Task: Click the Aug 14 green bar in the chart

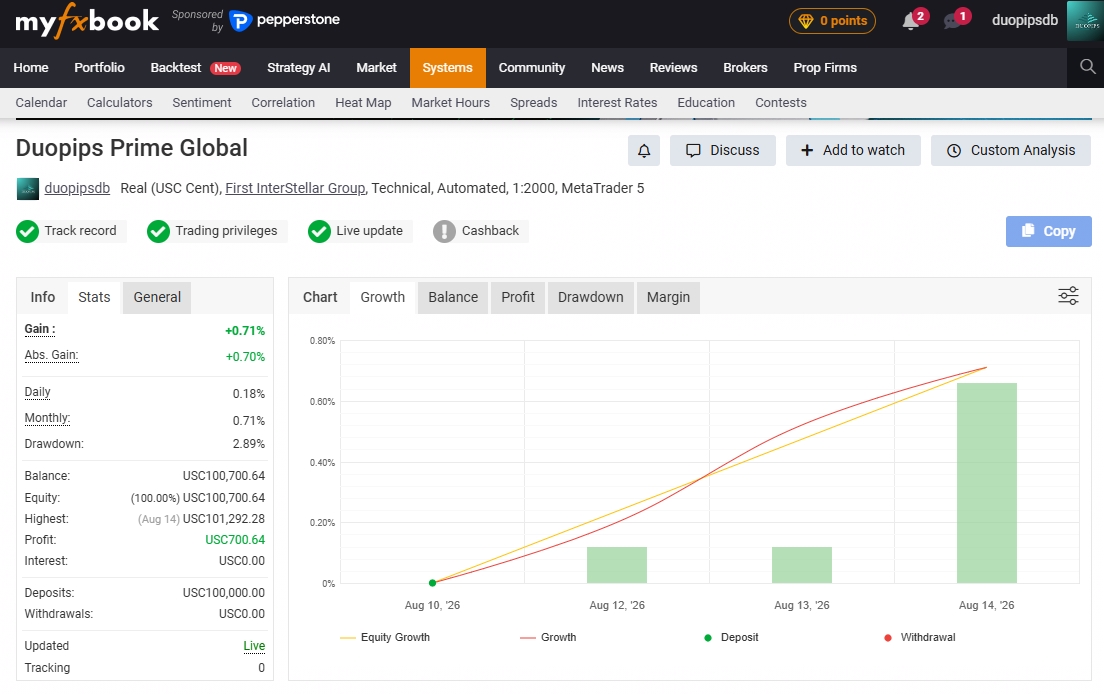Action: (x=986, y=483)
